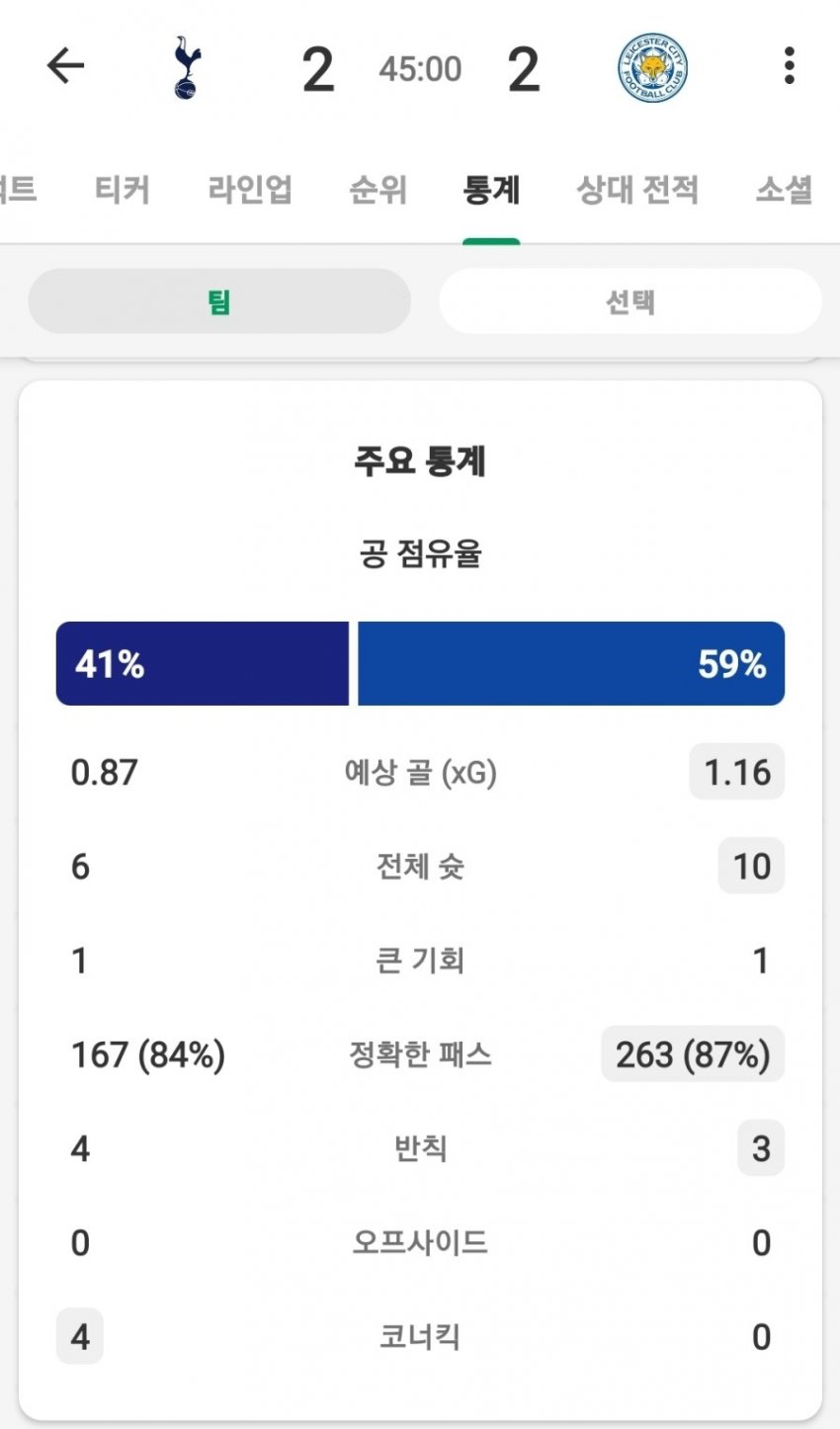Select the 팀 stats toggle
The height and width of the screenshot is (1429, 840).
pyautogui.click(x=219, y=301)
